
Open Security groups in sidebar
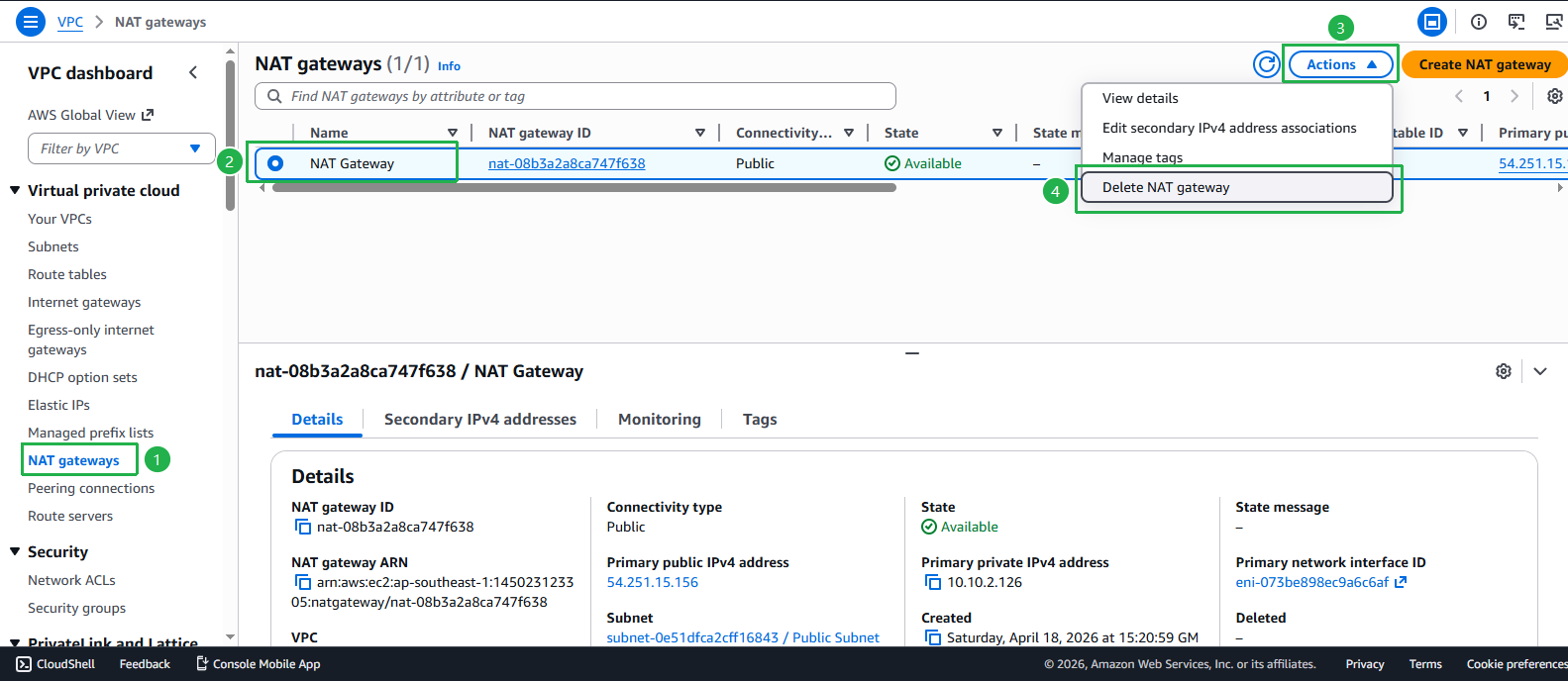(77, 608)
